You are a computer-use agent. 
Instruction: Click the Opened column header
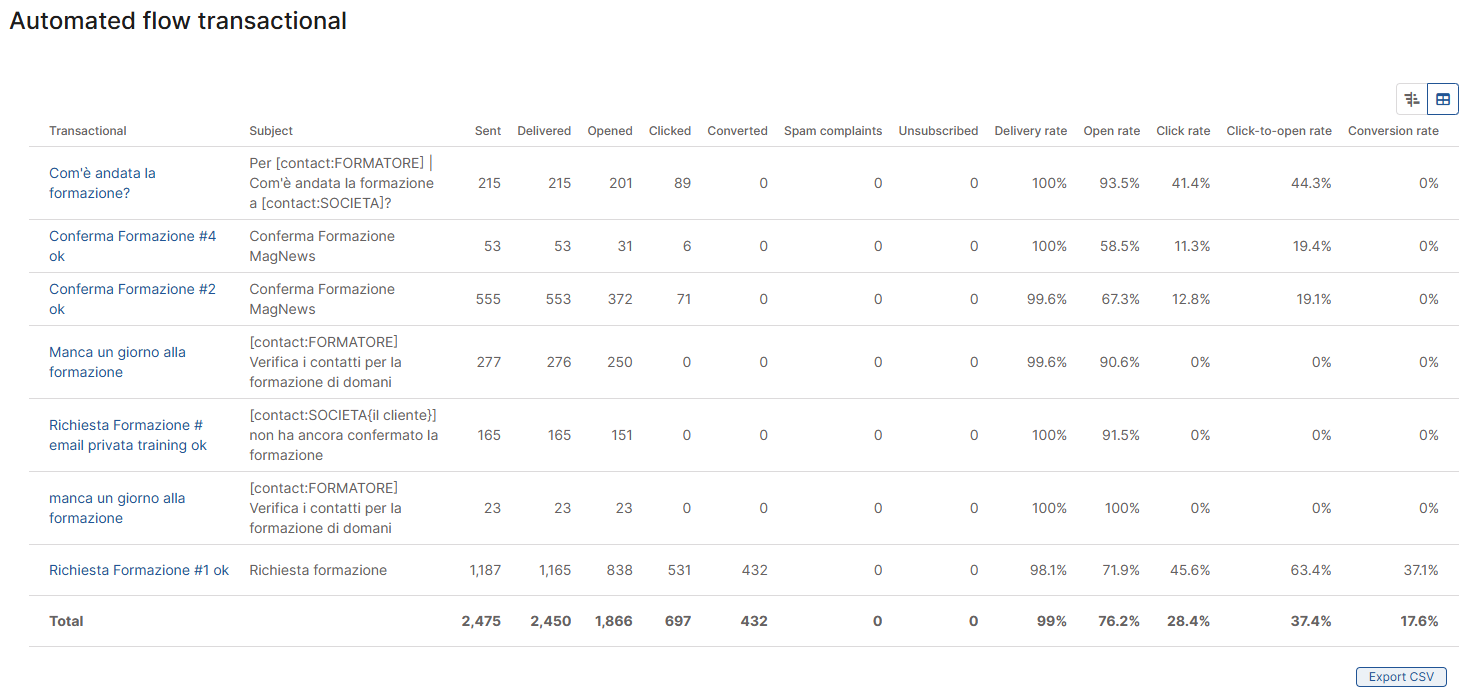tap(610, 131)
